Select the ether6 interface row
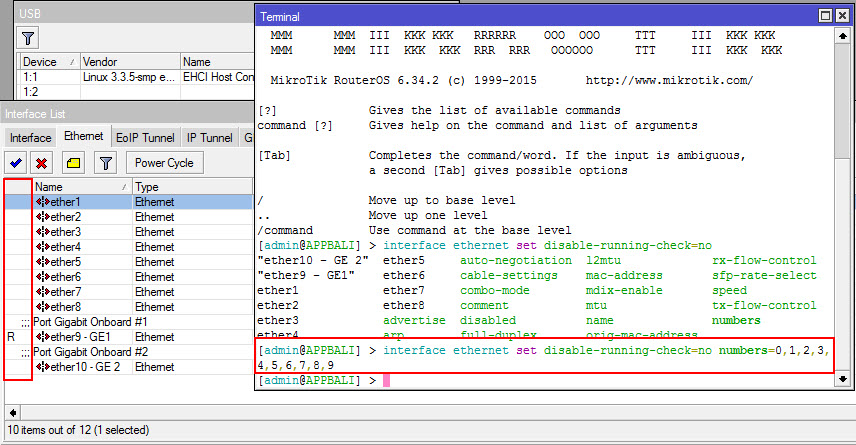Image resolution: width=856 pixels, height=445 pixels. tap(129, 277)
